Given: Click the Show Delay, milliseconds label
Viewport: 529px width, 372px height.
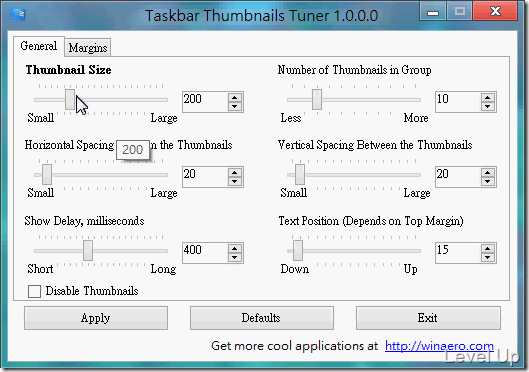Looking at the screenshot, I should click(84, 221).
